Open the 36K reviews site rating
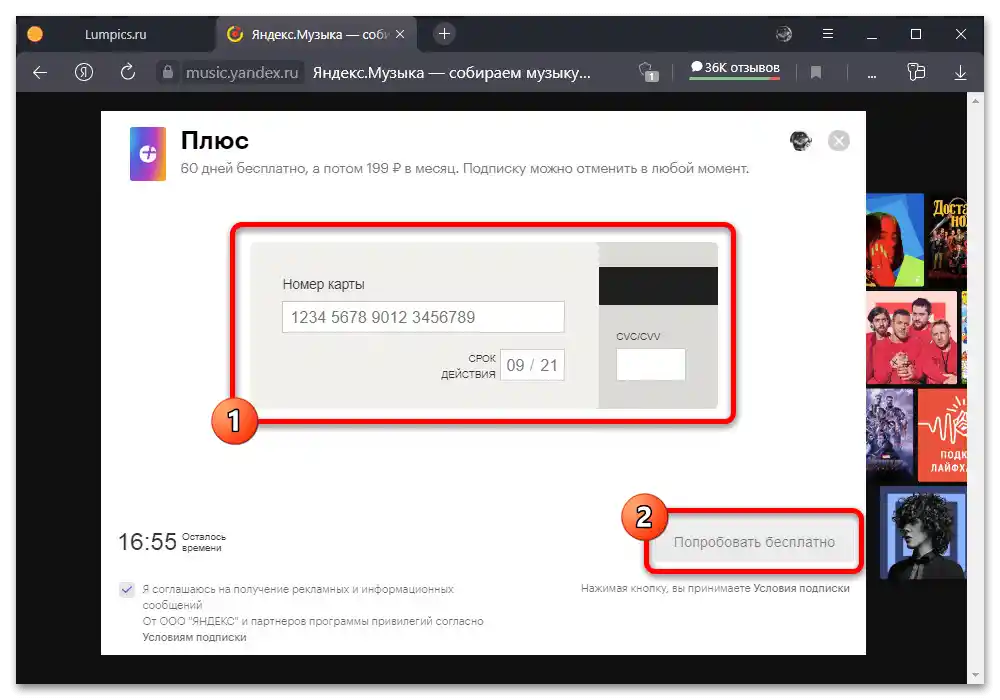Viewport: 1000px width, 700px height. pyautogui.click(x=735, y=68)
